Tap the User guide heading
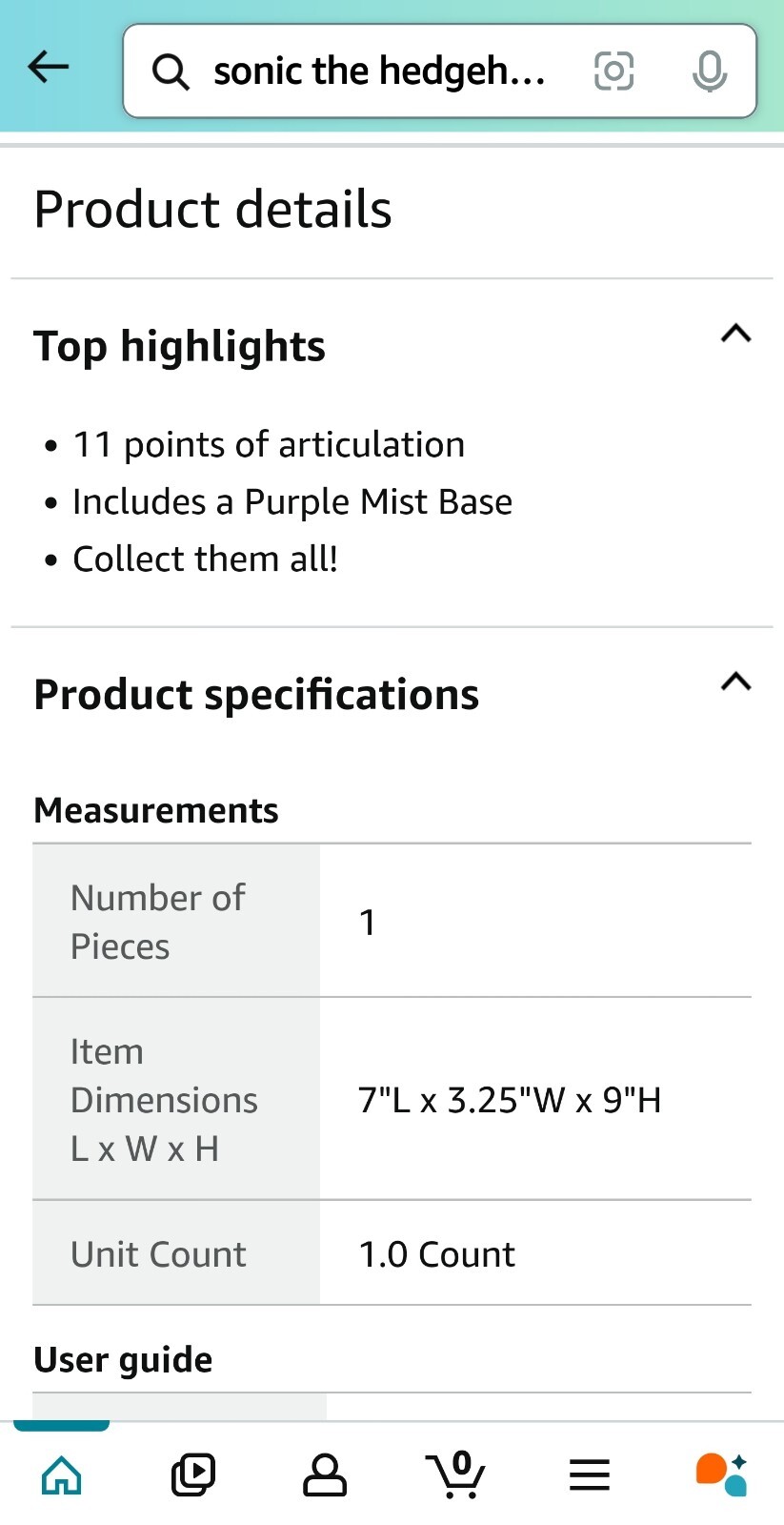 (123, 1359)
